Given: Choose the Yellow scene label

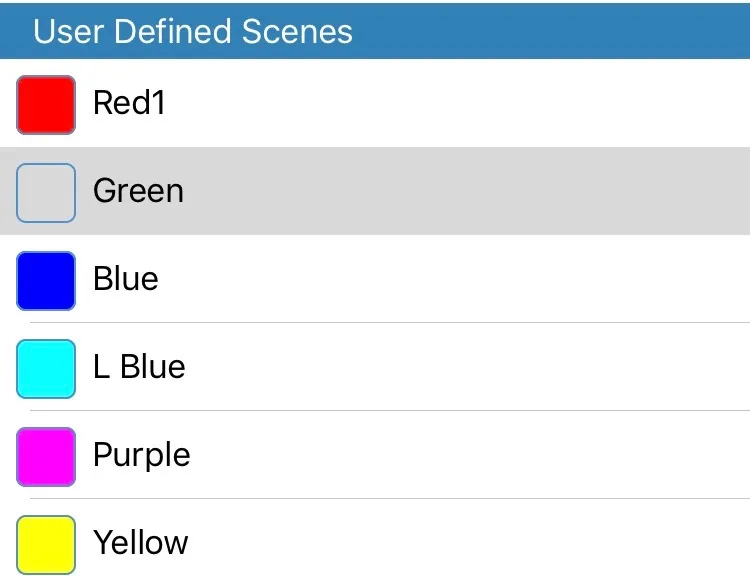Looking at the screenshot, I should [x=140, y=543].
